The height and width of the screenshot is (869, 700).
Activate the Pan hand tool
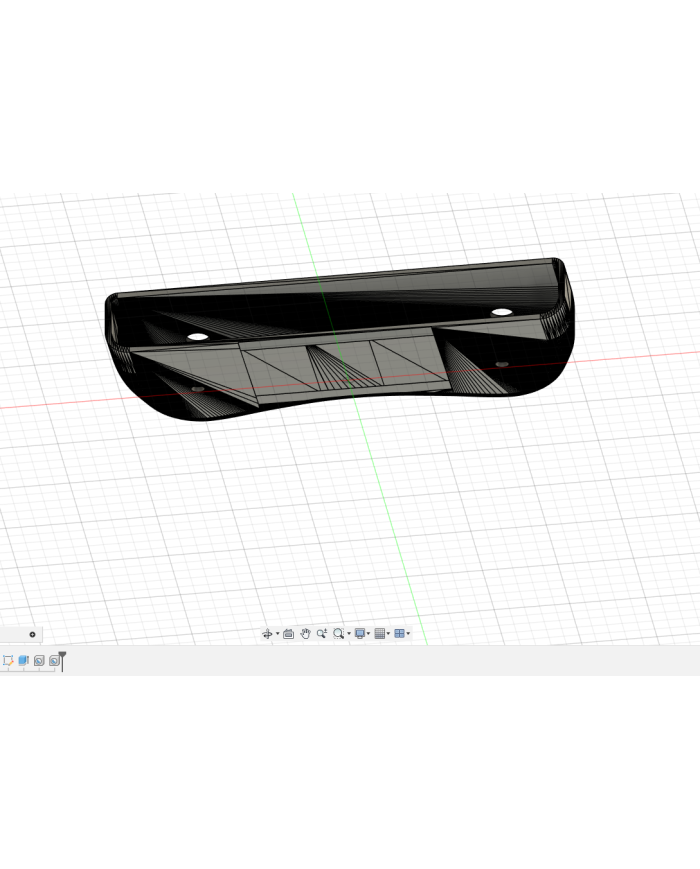[x=305, y=634]
